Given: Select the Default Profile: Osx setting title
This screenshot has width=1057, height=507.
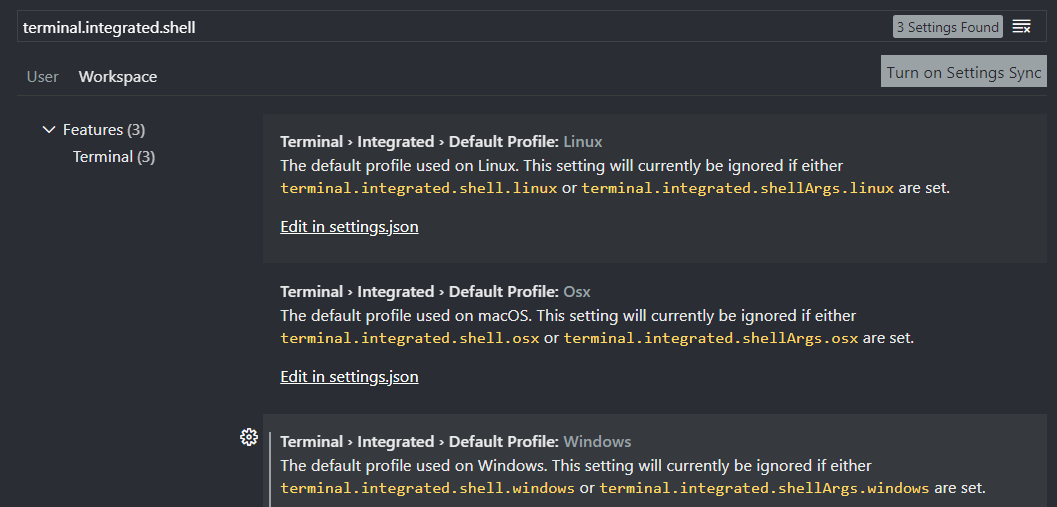Looking at the screenshot, I should (435, 292).
